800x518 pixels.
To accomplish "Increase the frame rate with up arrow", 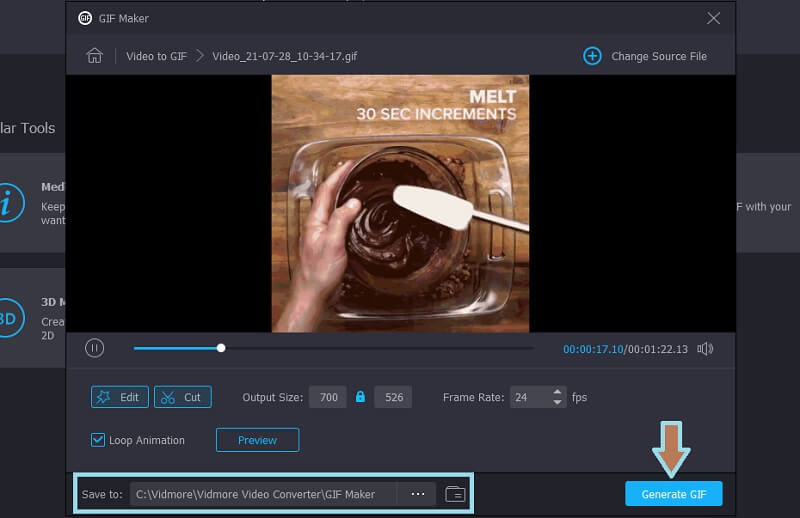I will 558,392.
